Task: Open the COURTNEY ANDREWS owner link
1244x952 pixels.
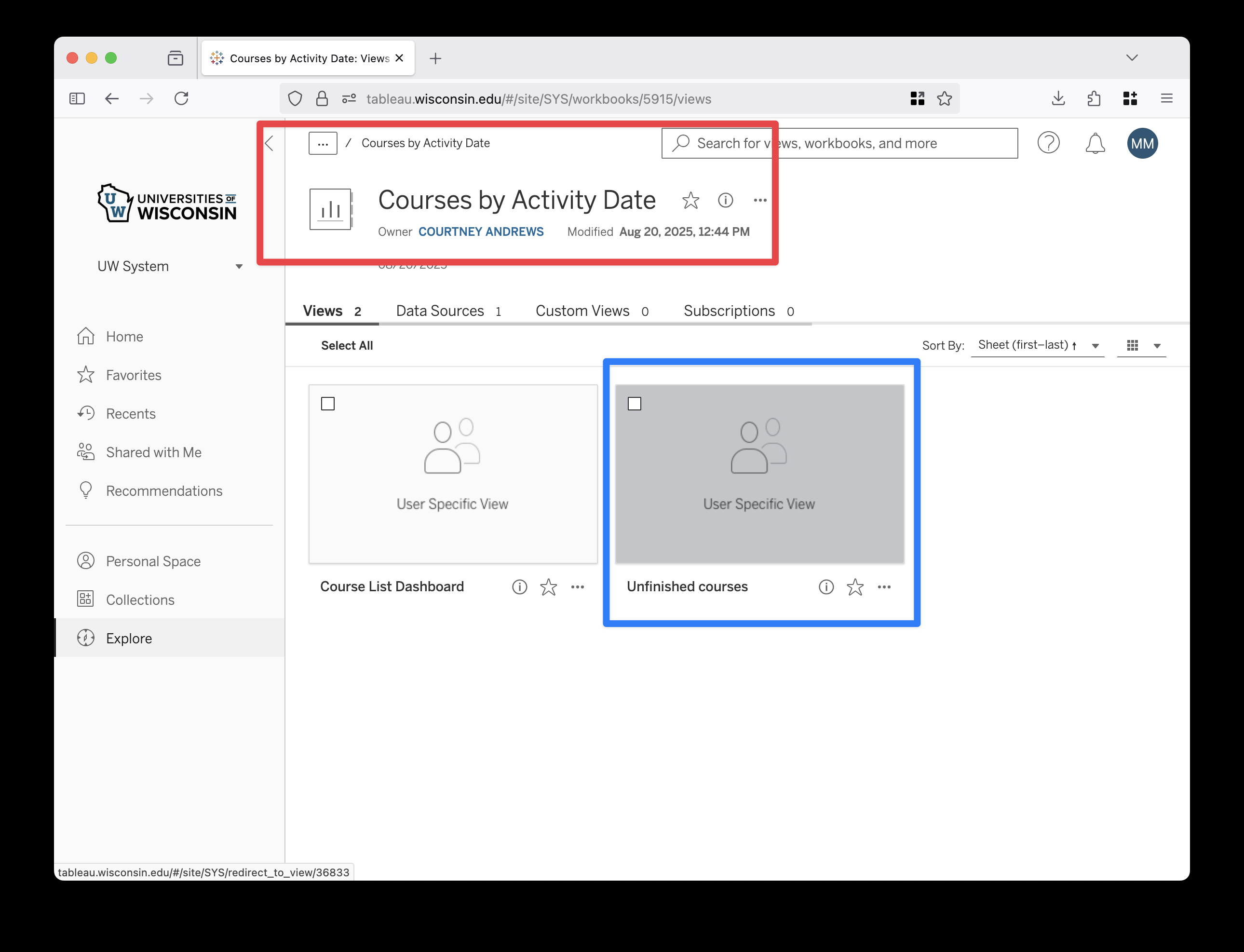Action: pos(481,231)
